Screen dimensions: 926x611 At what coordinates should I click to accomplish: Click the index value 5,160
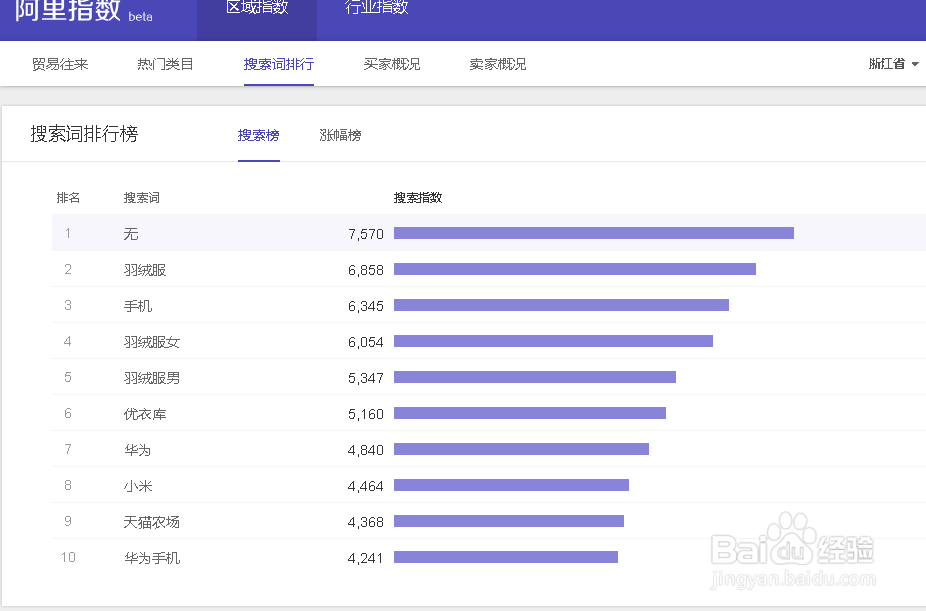click(x=366, y=414)
